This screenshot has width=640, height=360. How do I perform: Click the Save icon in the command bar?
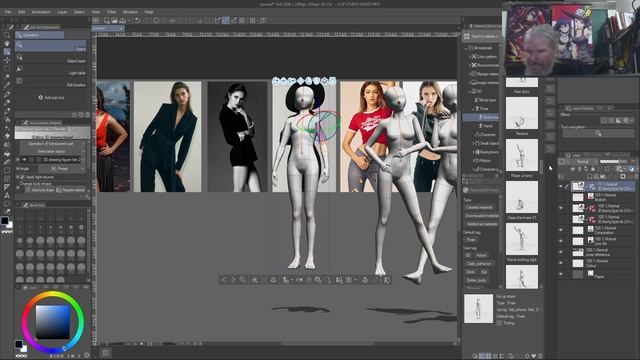(122, 20)
